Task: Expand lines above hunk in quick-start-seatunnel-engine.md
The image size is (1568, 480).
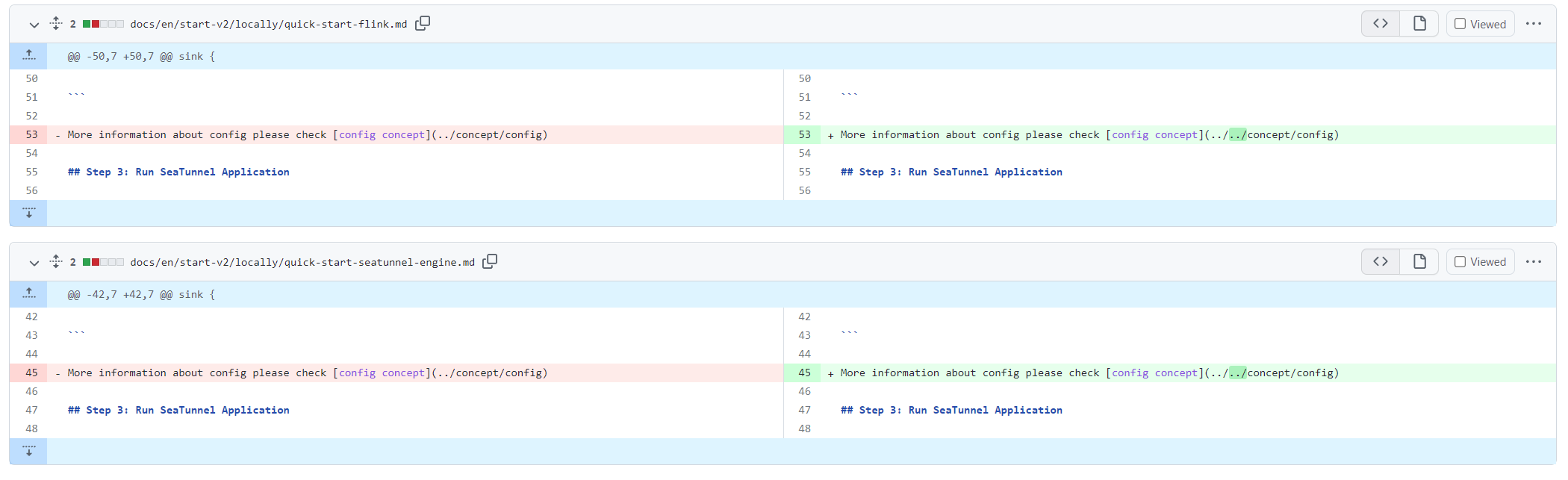Action: pyautogui.click(x=28, y=294)
